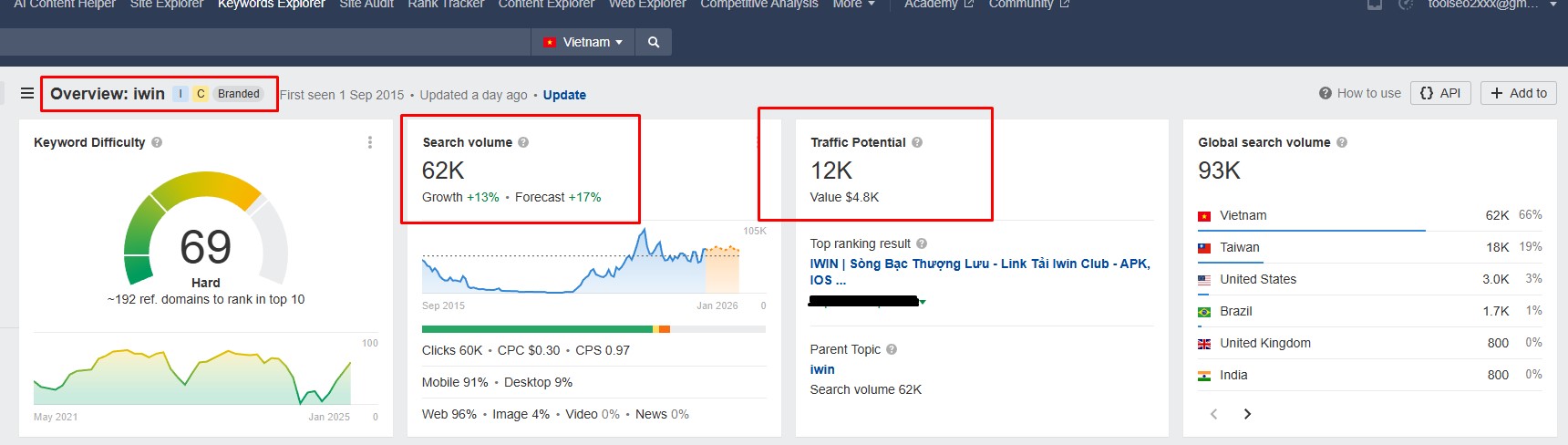
Task: Open the Competitive Analysis tab
Action: pyautogui.click(x=759, y=4)
